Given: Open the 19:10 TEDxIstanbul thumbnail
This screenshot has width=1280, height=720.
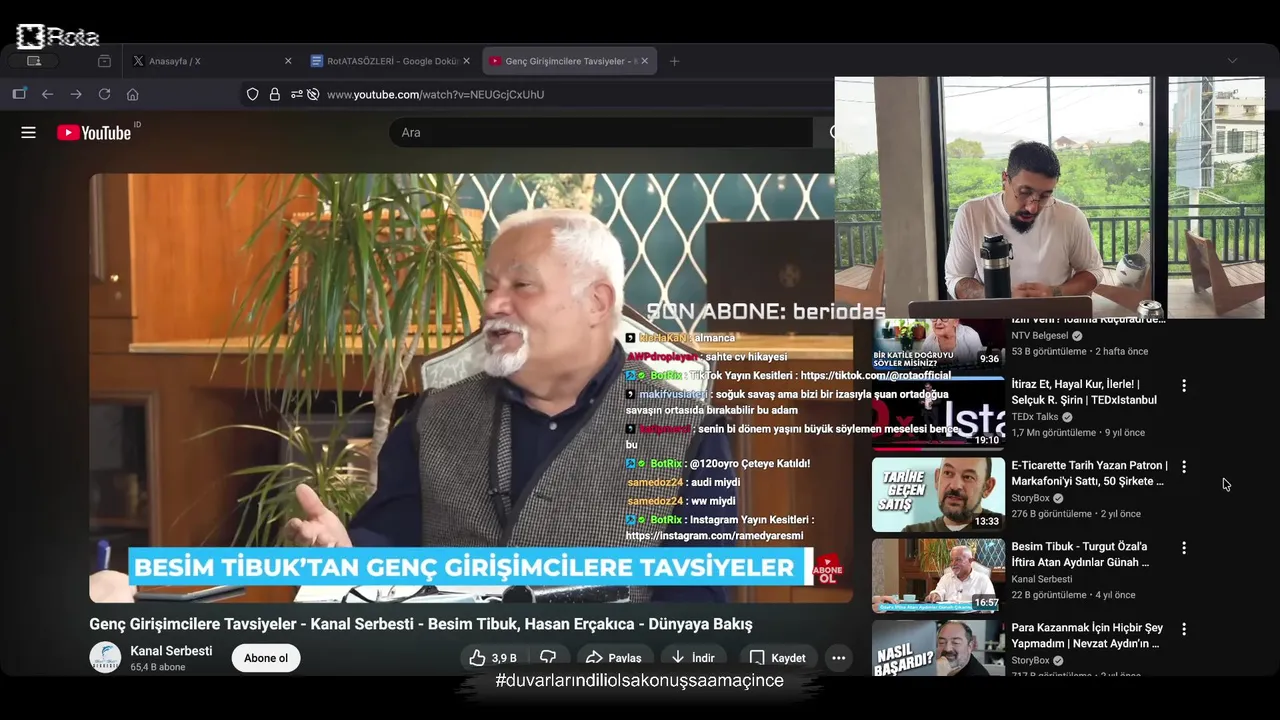Looking at the screenshot, I should (938, 413).
